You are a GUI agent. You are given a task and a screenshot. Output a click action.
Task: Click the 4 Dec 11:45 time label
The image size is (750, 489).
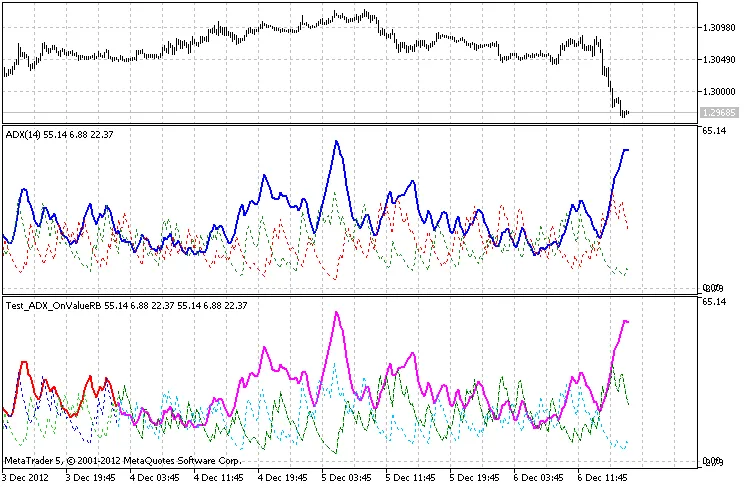[221, 478]
